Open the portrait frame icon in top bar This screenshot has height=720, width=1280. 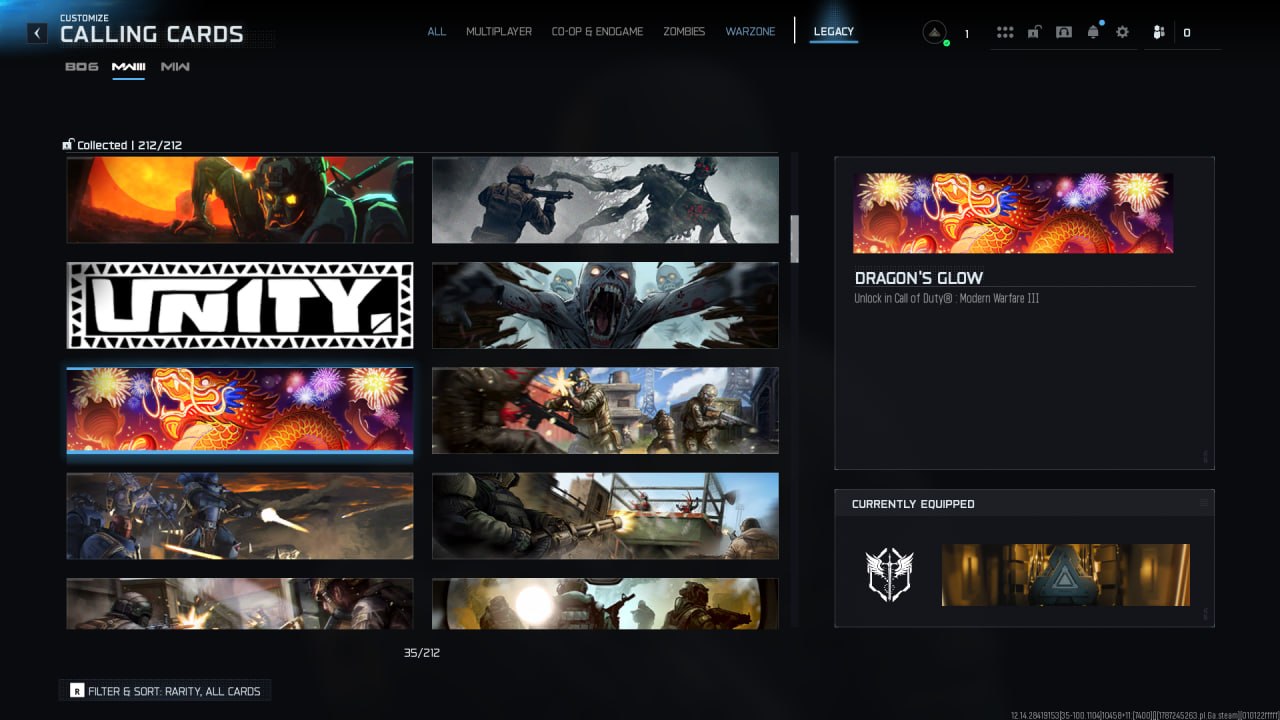[1064, 32]
